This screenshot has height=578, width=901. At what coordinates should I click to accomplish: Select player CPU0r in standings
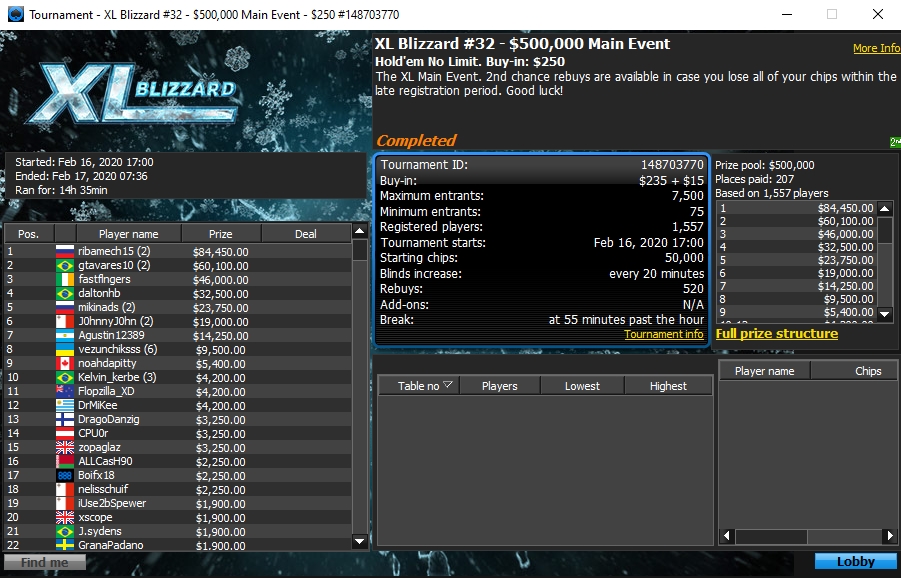tap(178, 433)
